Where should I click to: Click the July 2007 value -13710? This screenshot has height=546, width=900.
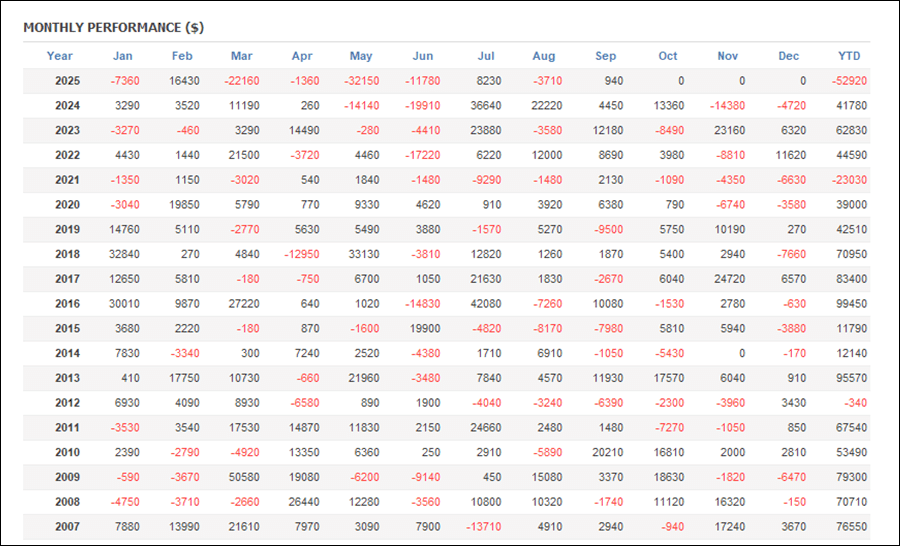click(484, 526)
